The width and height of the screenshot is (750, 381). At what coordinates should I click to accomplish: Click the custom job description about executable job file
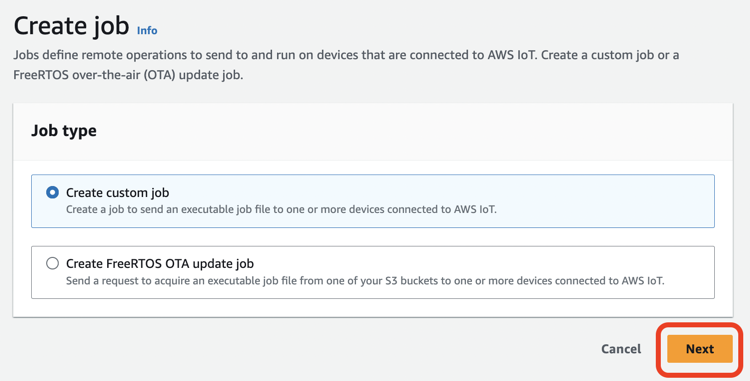click(x=281, y=209)
